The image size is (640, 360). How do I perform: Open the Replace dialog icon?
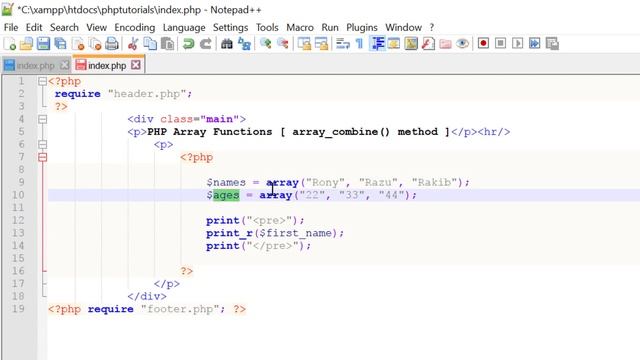[244, 44]
